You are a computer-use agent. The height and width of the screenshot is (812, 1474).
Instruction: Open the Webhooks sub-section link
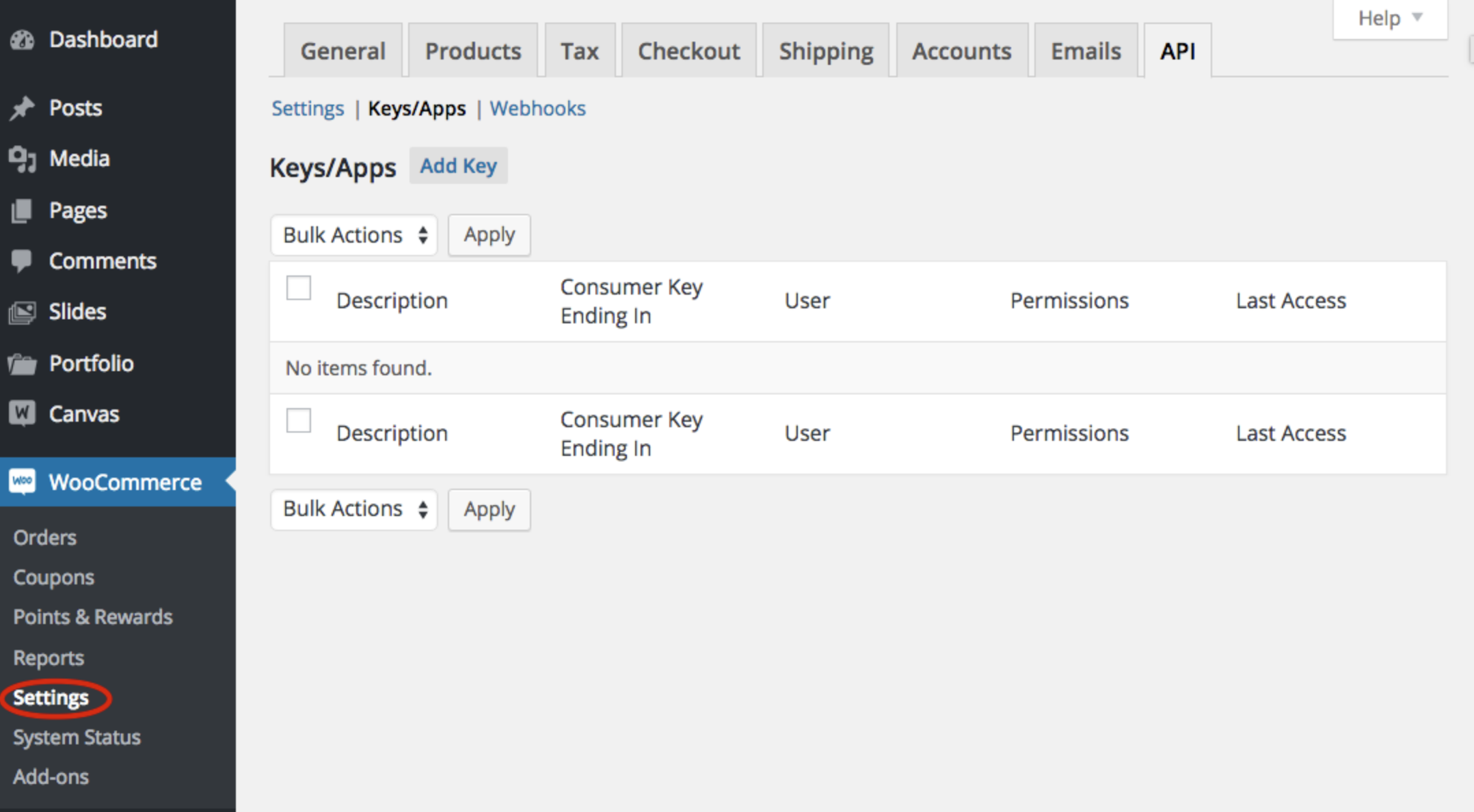[x=537, y=109]
